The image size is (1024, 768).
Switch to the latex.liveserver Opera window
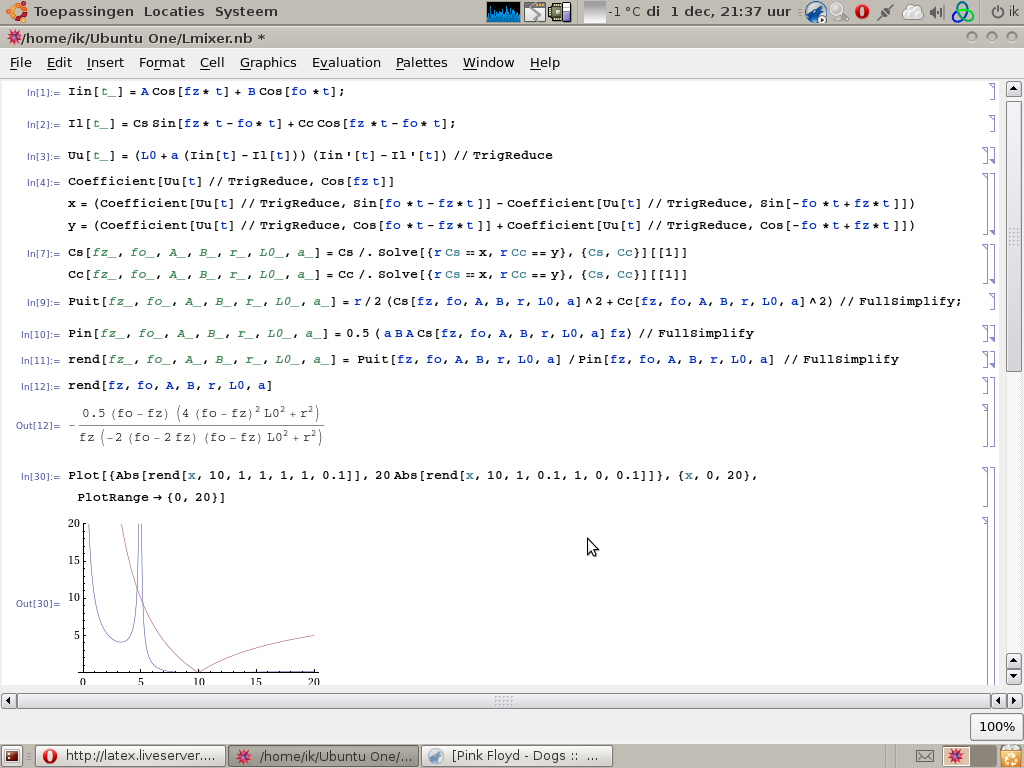(x=130, y=756)
